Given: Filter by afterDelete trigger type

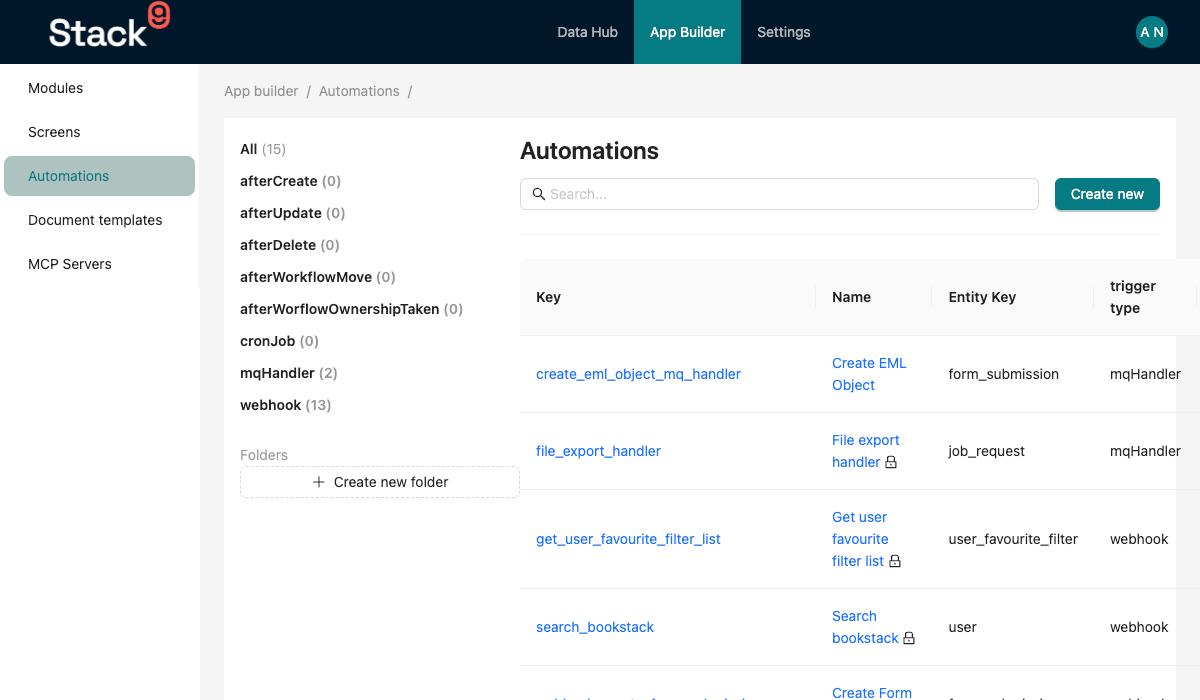Looking at the screenshot, I should click(290, 245).
